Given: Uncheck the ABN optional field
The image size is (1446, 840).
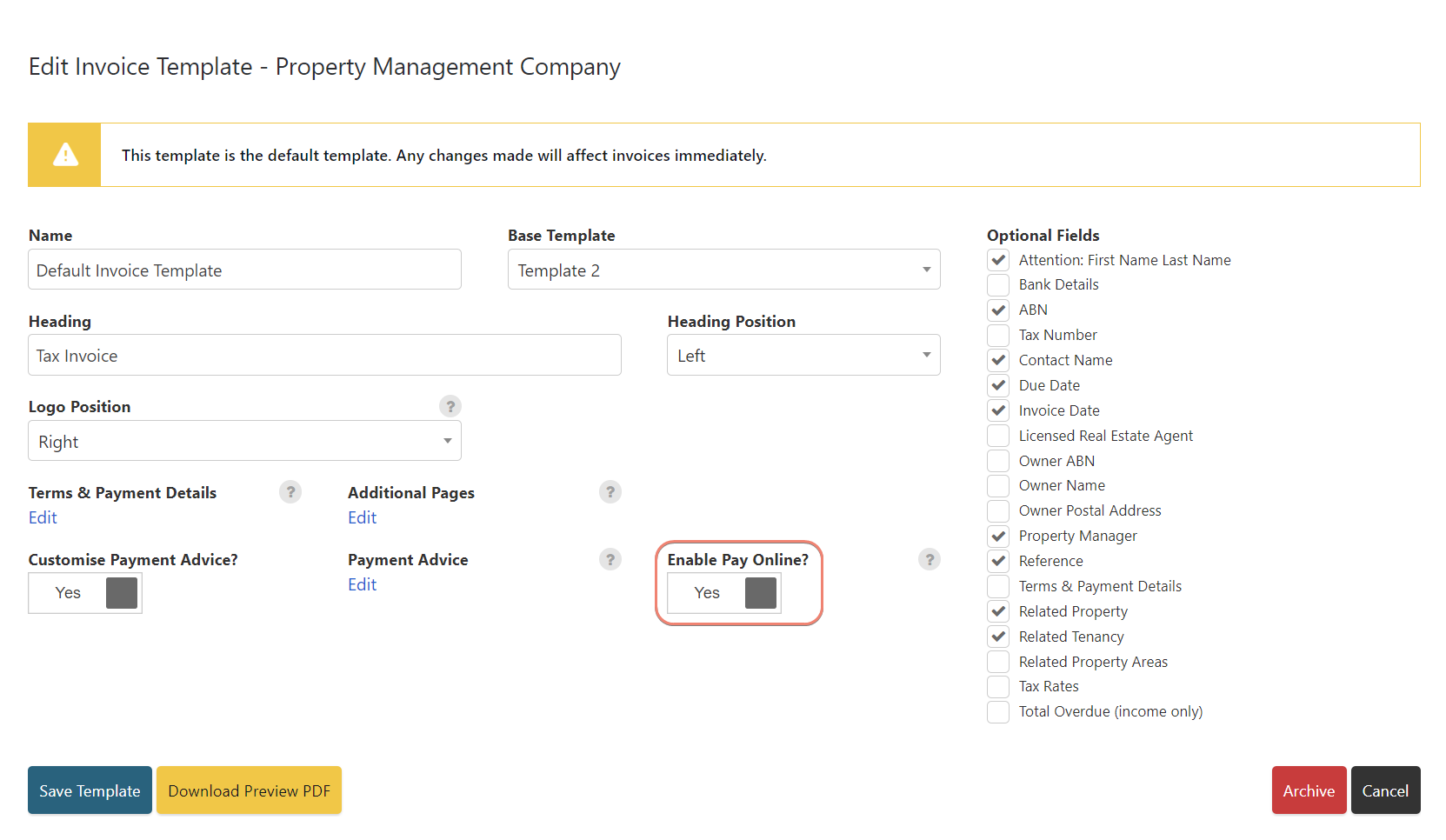Looking at the screenshot, I should coord(998,310).
